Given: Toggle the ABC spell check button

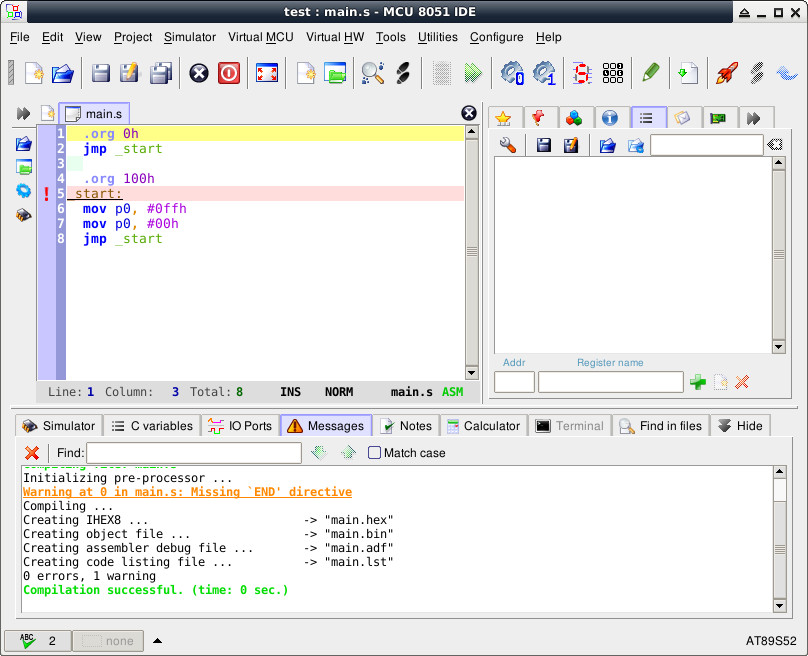Looking at the screenshot, I should [37, 640].
